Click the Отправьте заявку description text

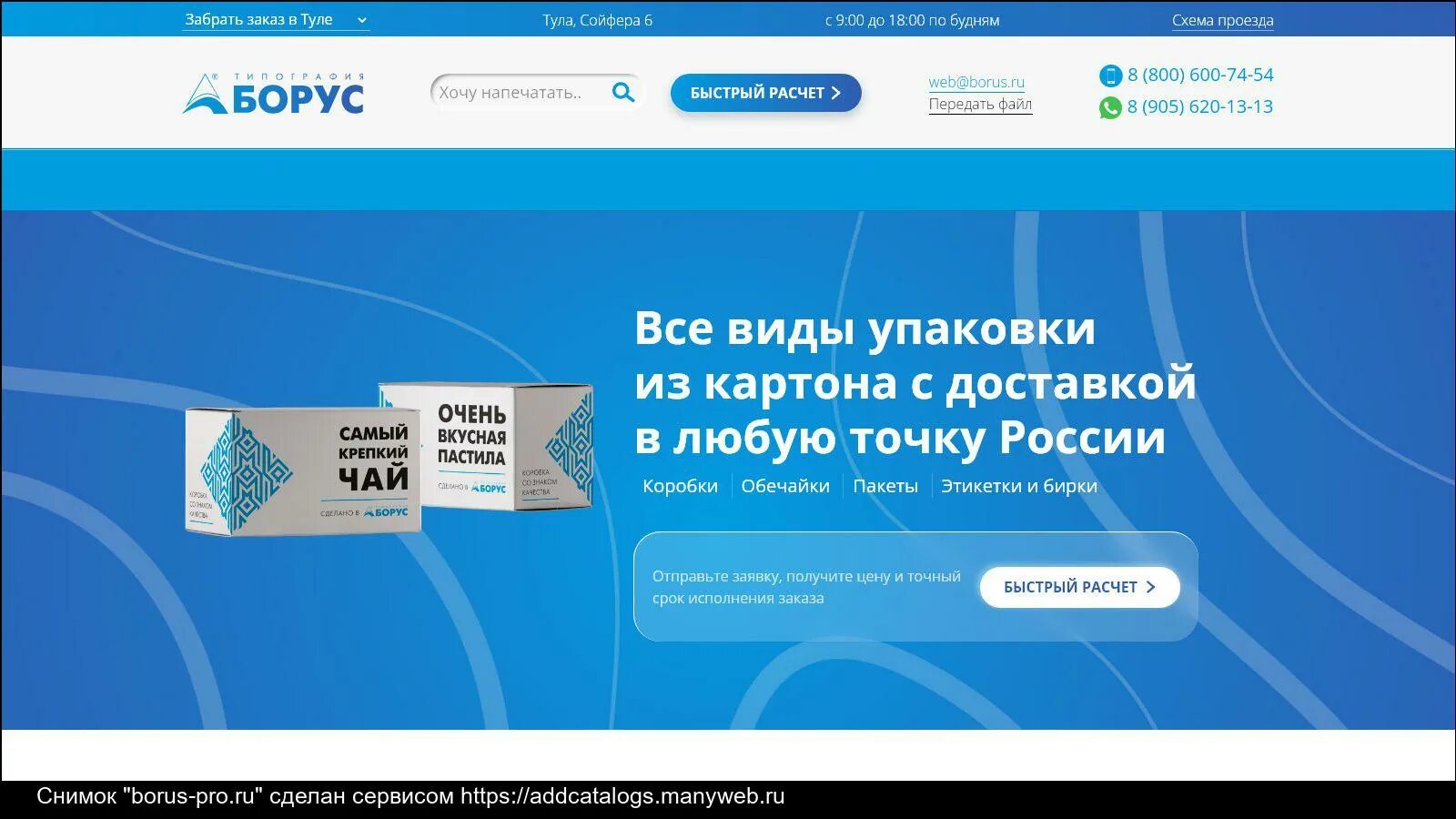[806, 587]
